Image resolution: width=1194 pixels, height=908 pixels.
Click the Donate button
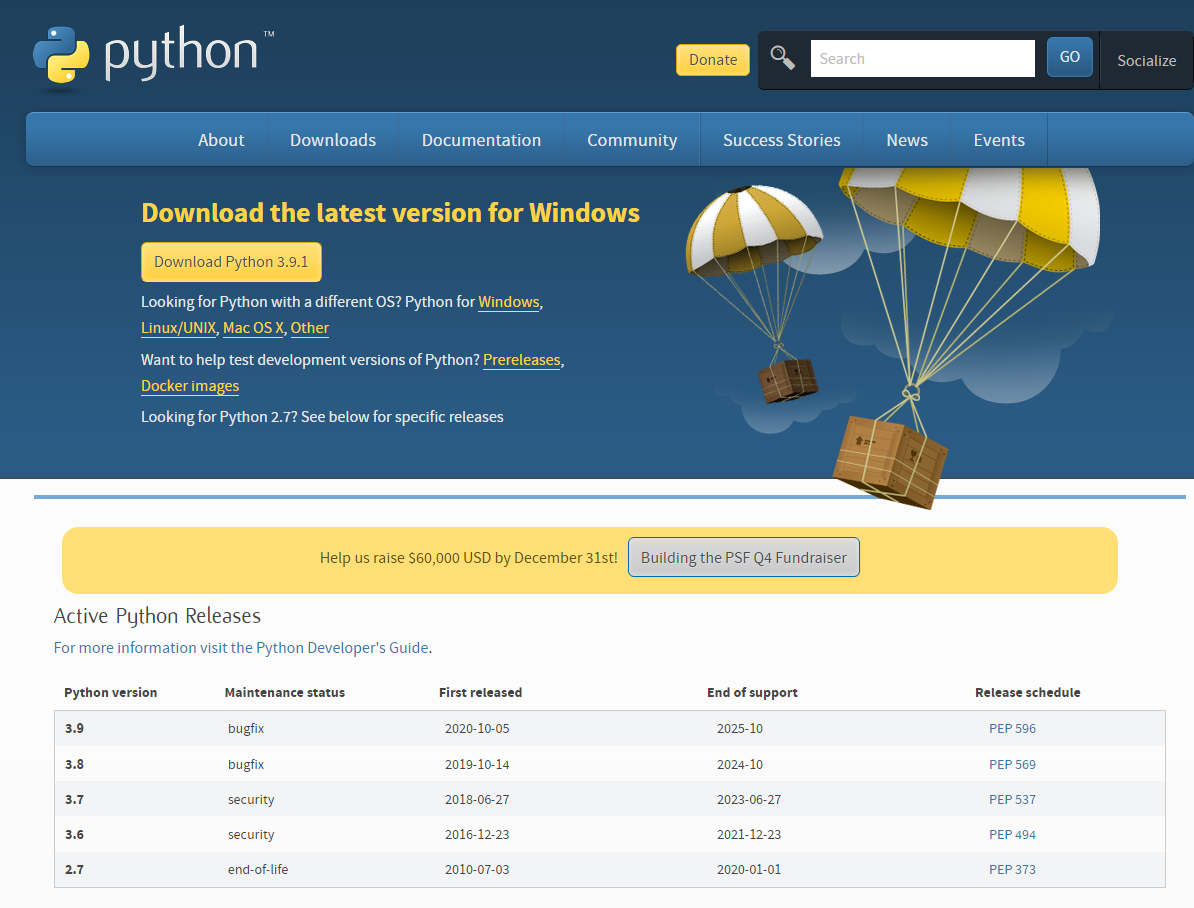tap(713, 60)
